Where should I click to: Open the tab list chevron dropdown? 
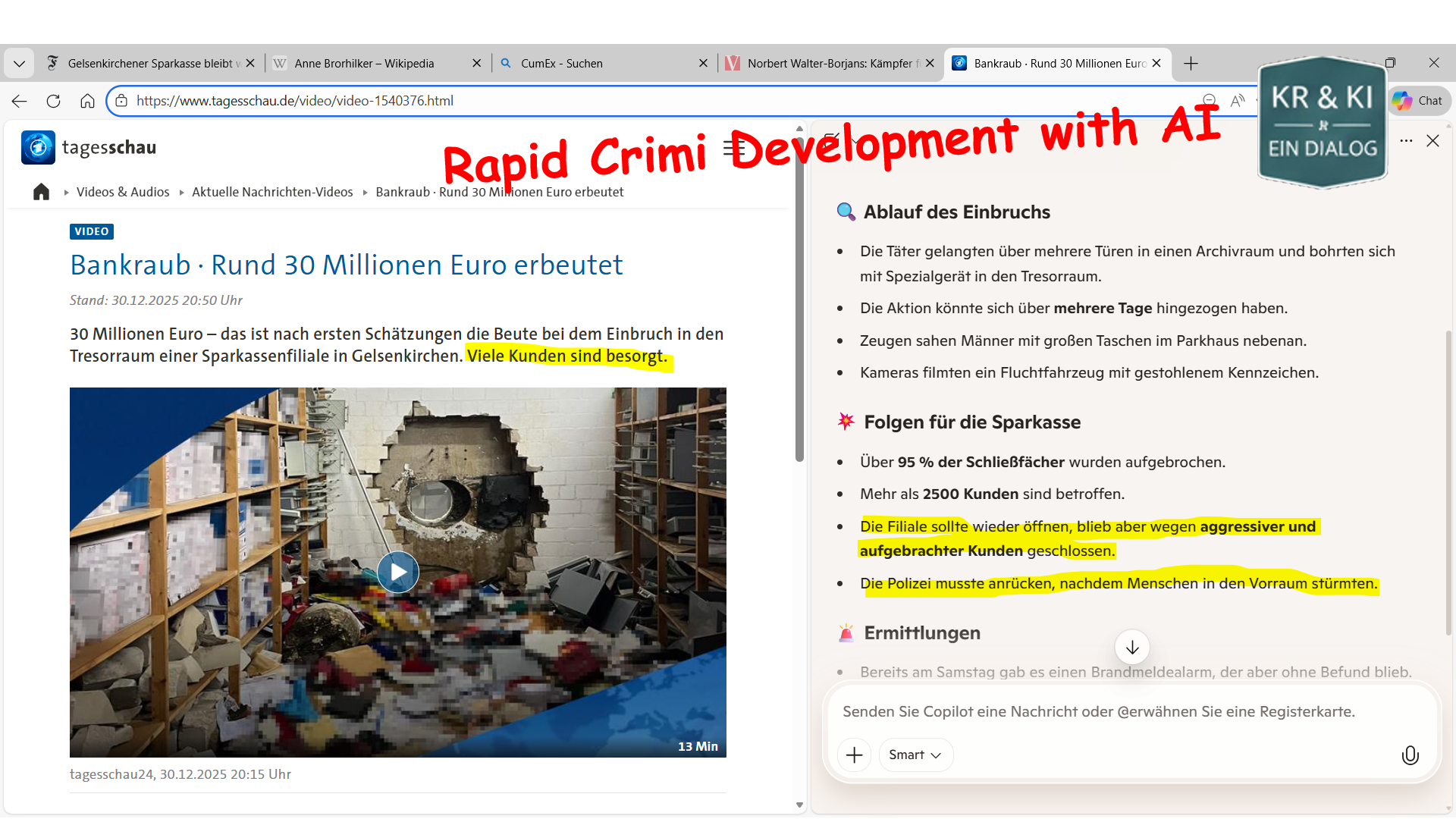pyautogui.click(x=19, y=64)
